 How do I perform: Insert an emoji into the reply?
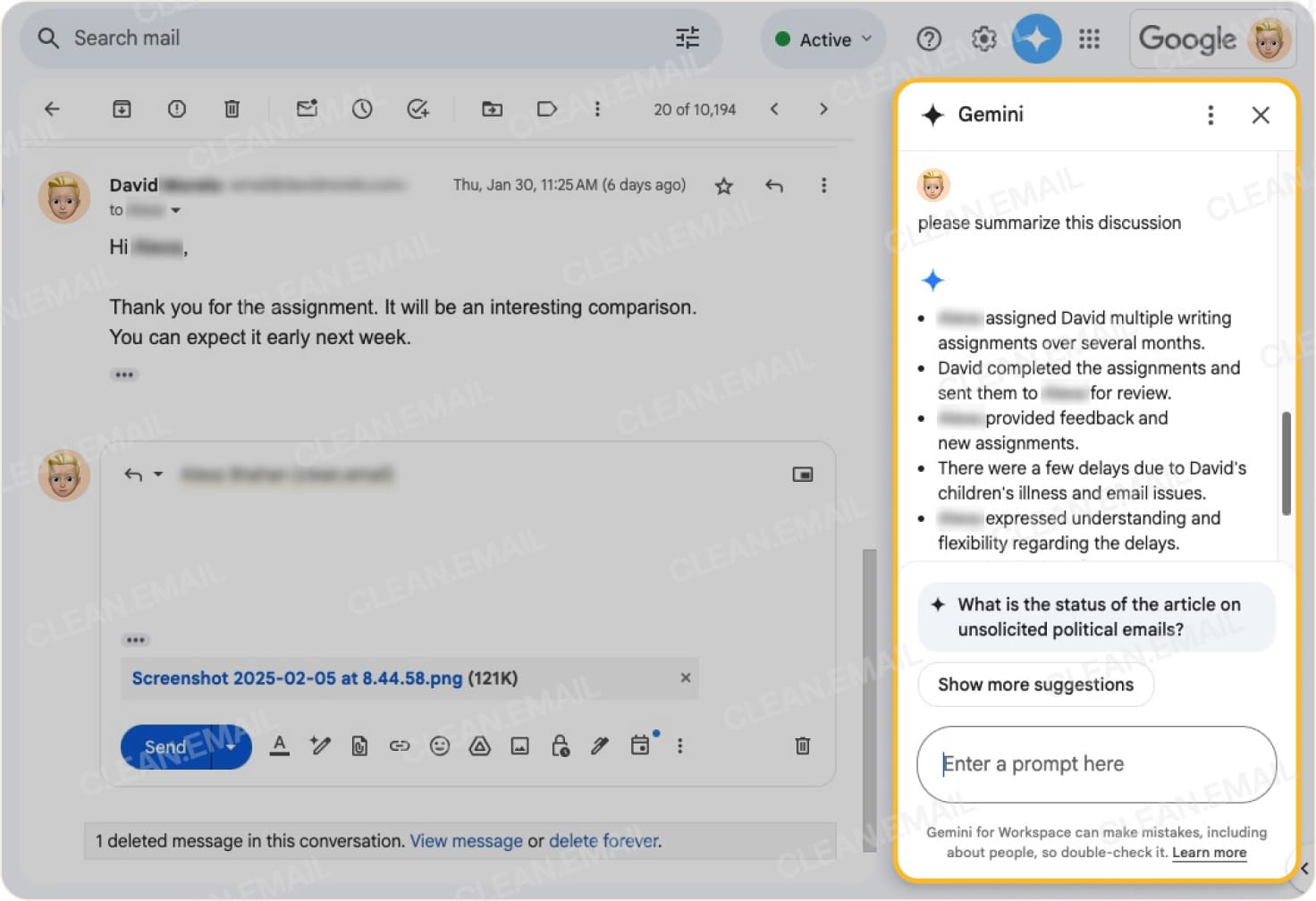click(440, 745)
